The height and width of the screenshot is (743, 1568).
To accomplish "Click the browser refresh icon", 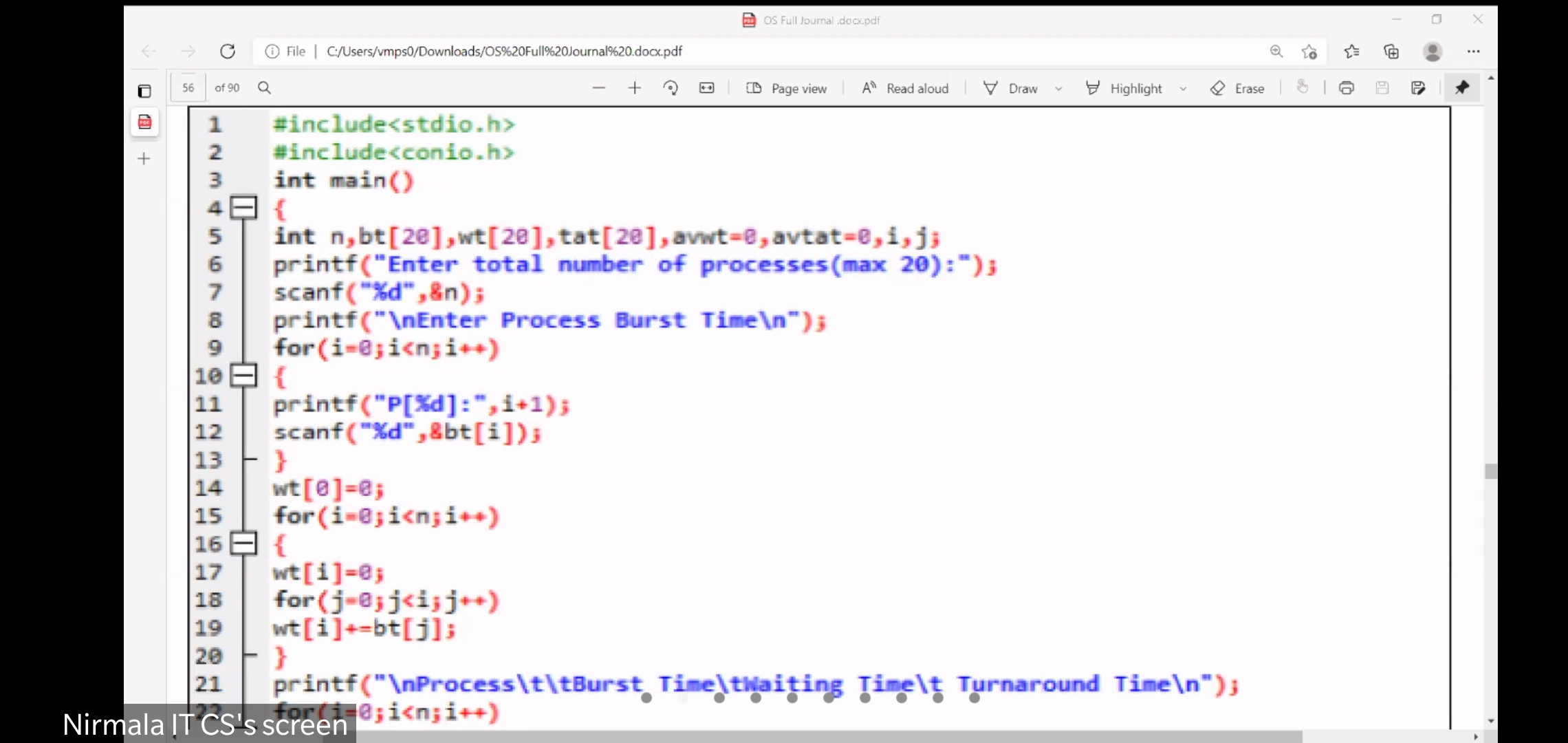I will (x=228, y=51).
